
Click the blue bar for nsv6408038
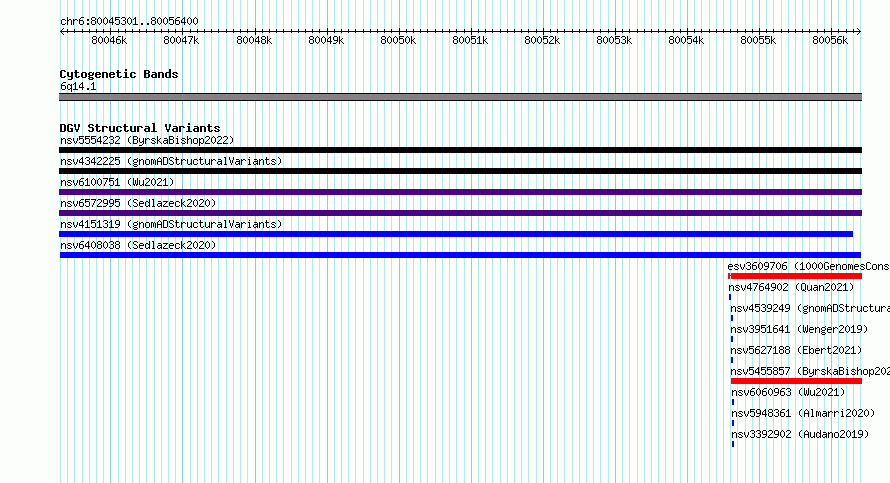460,255
